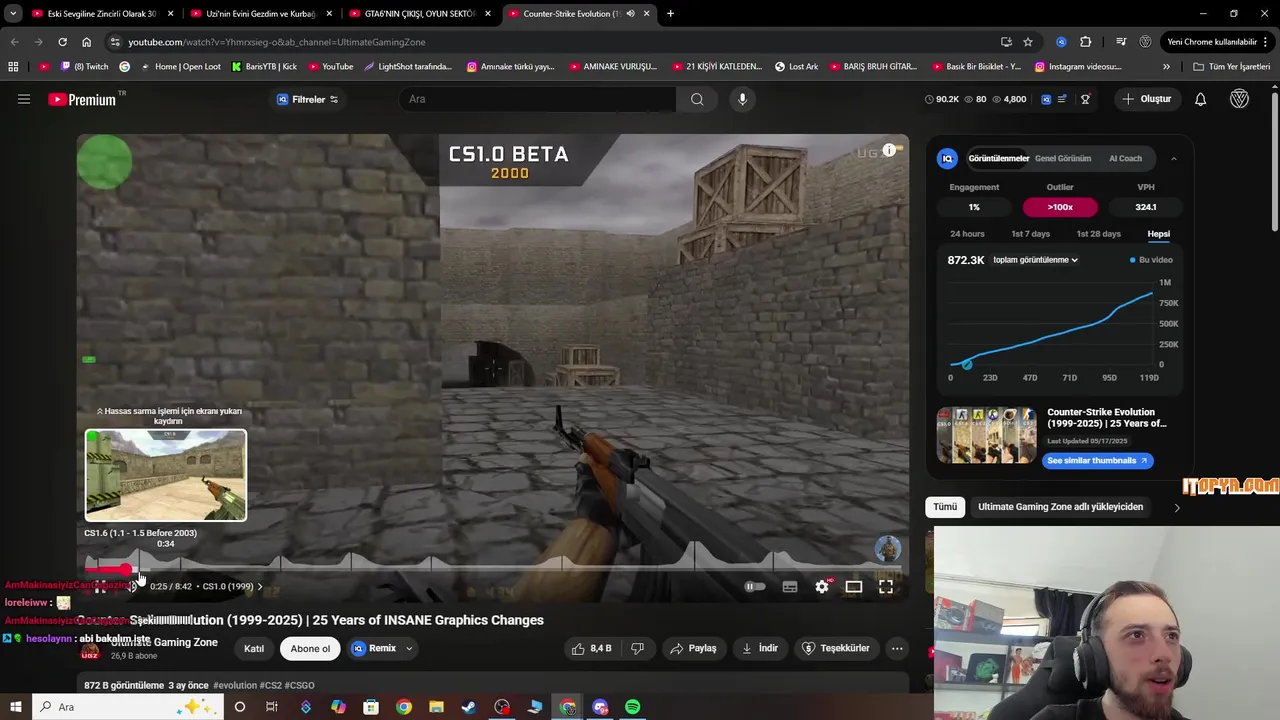The image size is (1280, 720).
Task: Switch to AI Coach tab
Action: pos(1125,158)
